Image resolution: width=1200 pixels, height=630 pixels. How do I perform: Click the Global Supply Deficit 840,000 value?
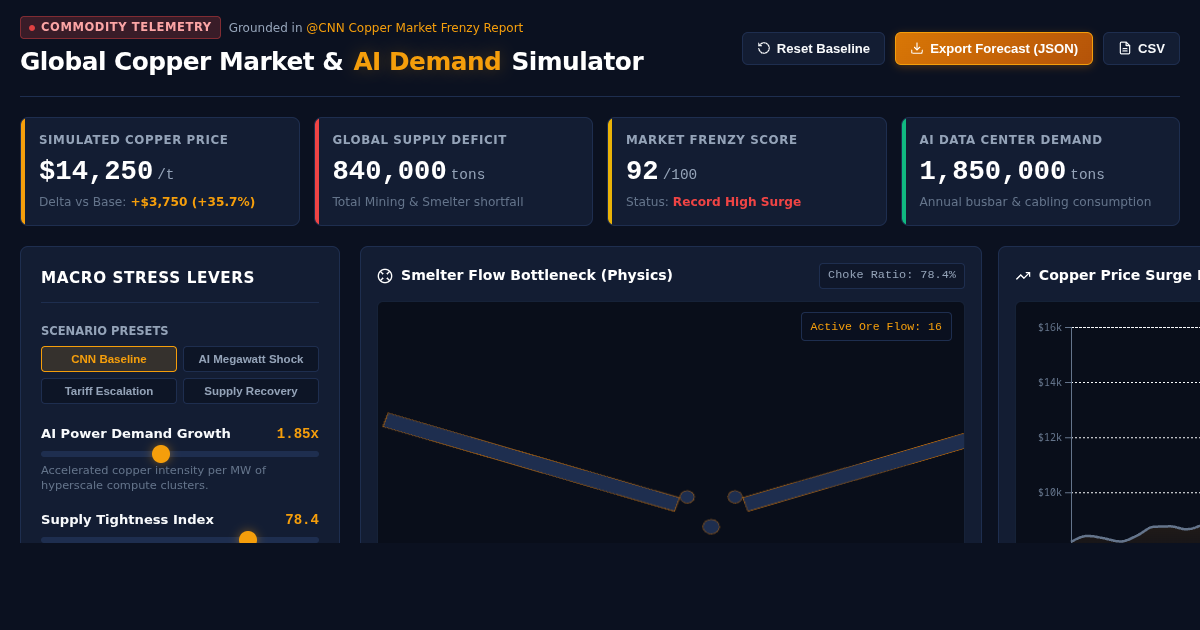tap(389, 171)
